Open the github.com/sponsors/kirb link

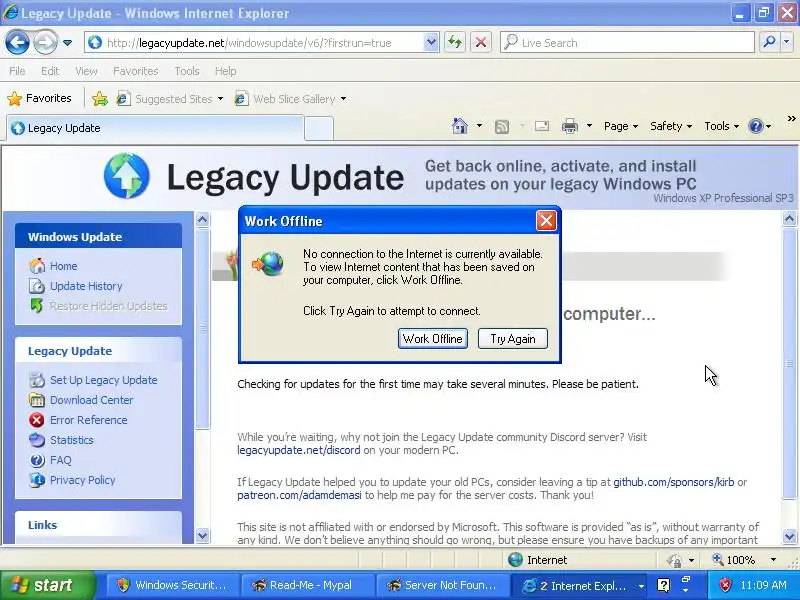click(673, 482)
